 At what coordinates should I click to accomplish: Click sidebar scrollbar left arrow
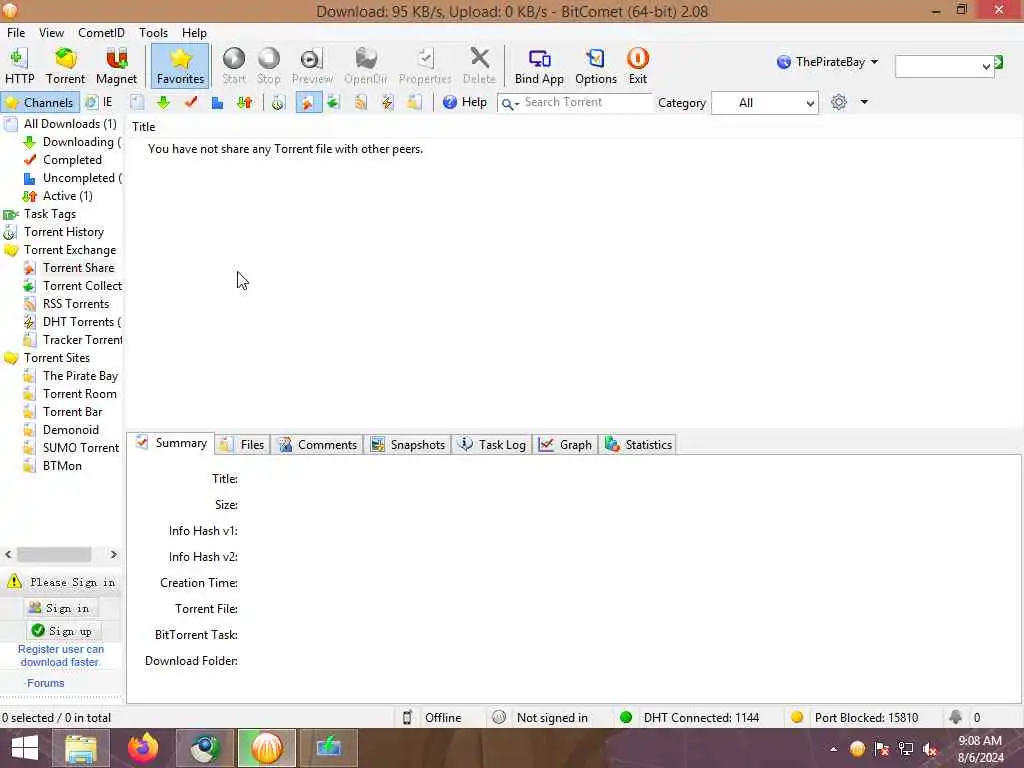[8, 554]
